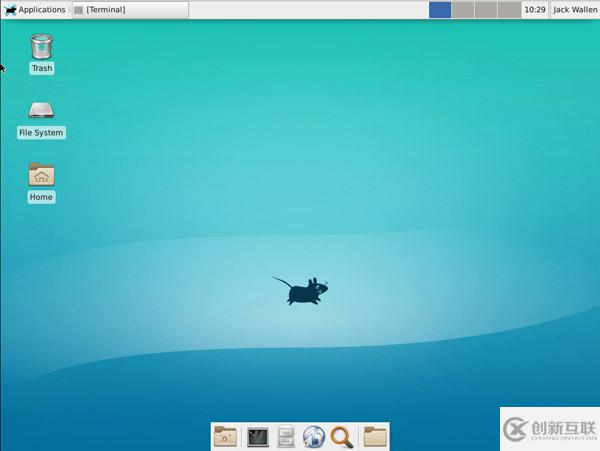Open the Trash desktop icon
Screen dimensions: 600x451
(41, 47)
